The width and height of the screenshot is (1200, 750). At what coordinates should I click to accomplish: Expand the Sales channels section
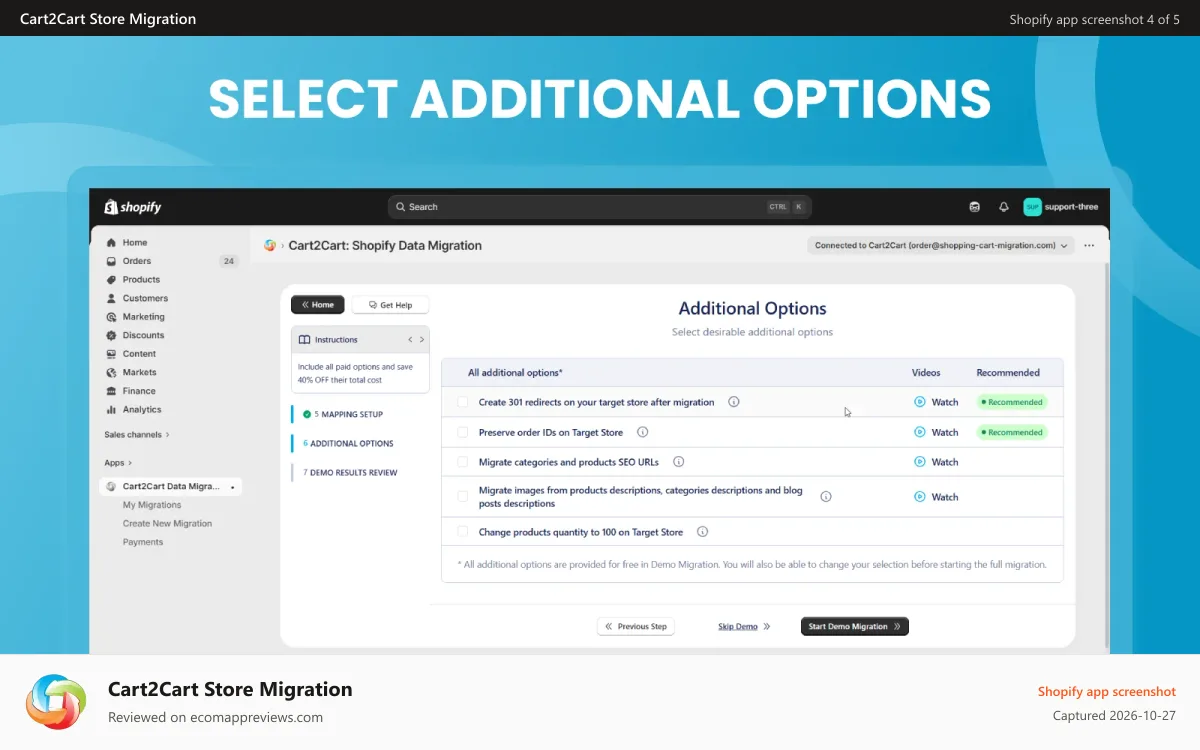[137, 435]
